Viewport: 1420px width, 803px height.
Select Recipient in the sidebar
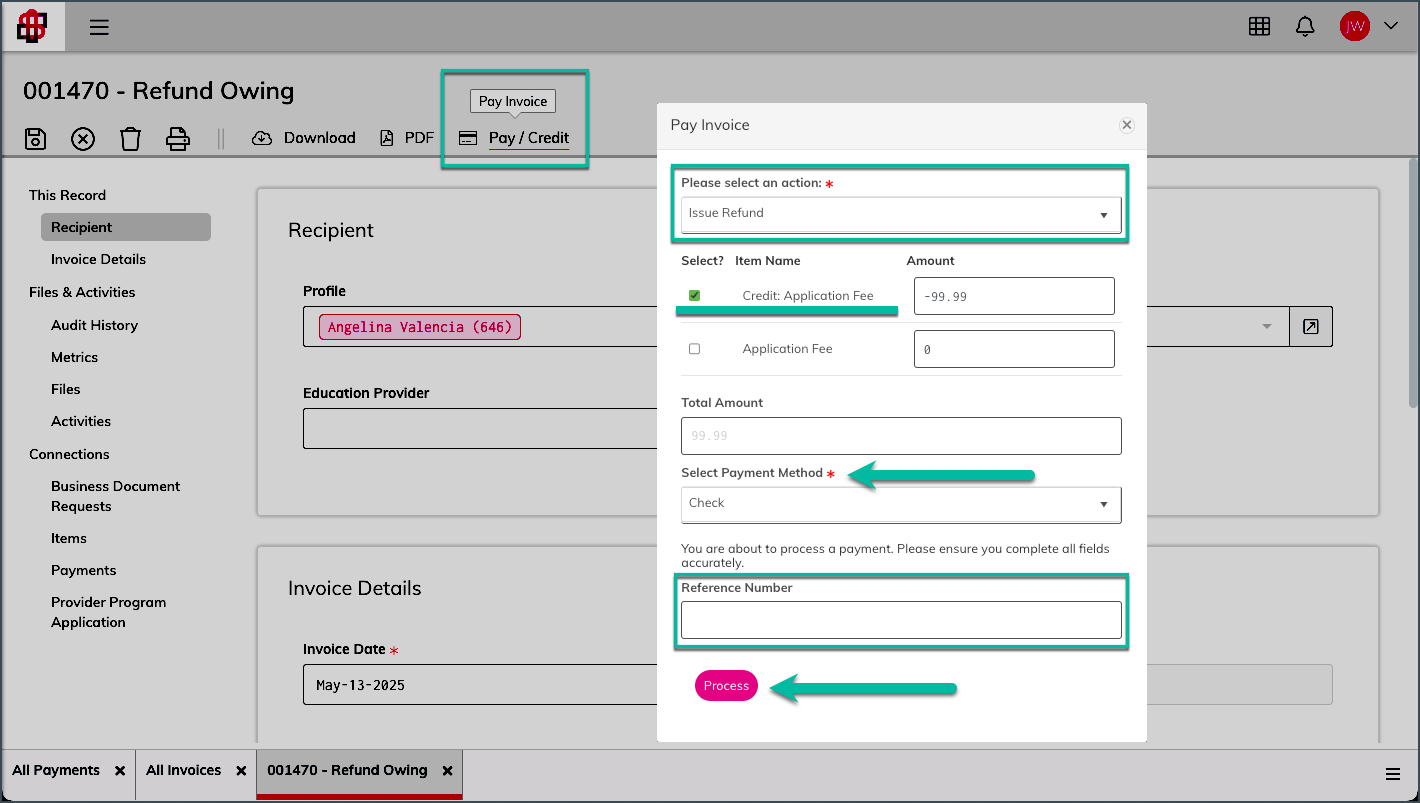coord(126,227)
